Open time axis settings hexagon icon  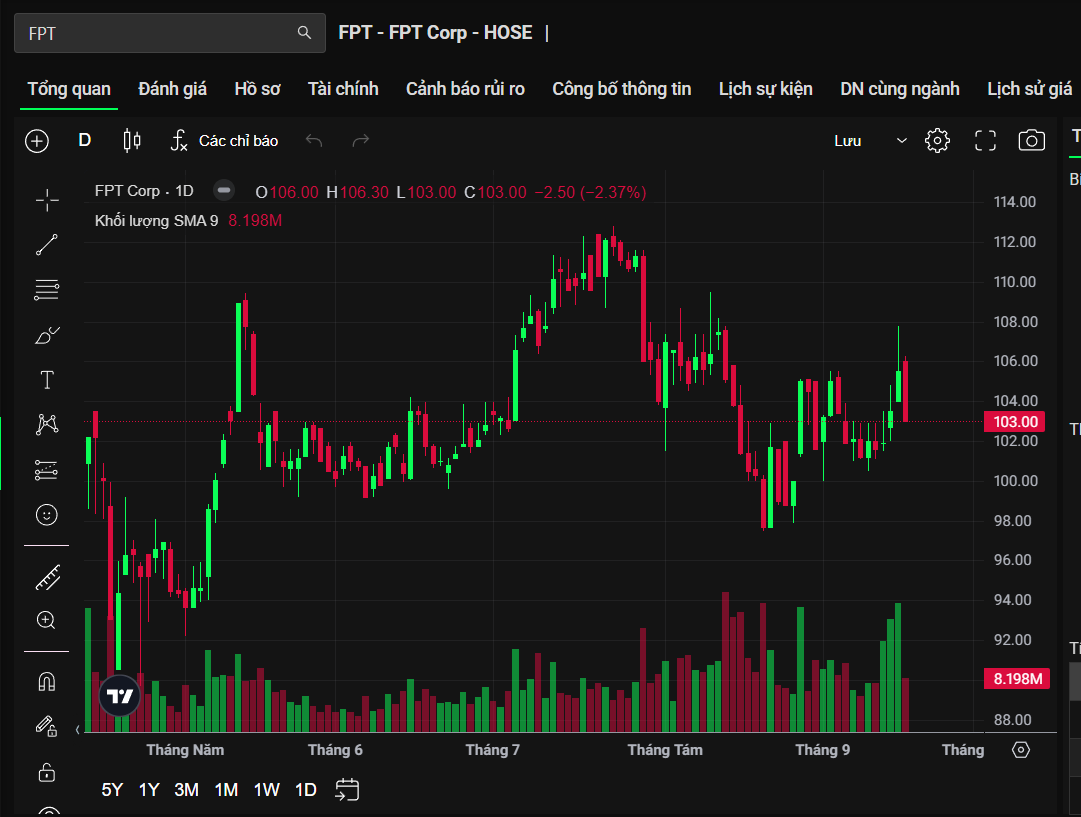(x=1021, y=749)
